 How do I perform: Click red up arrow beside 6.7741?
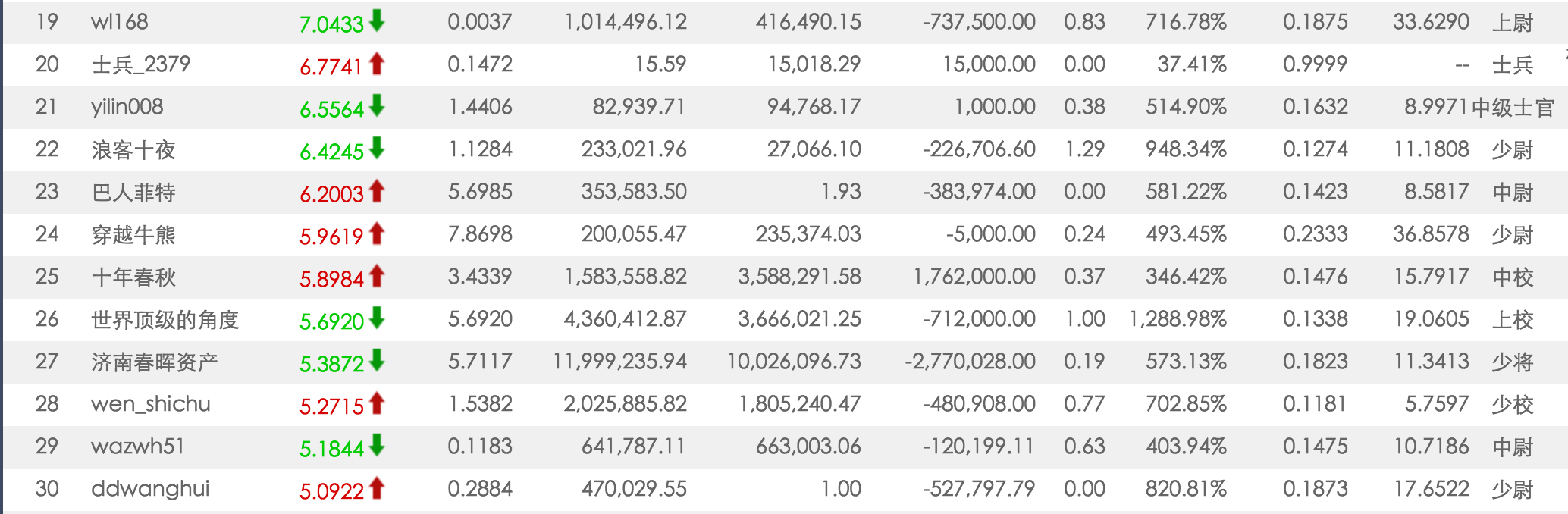pos(377,64)
